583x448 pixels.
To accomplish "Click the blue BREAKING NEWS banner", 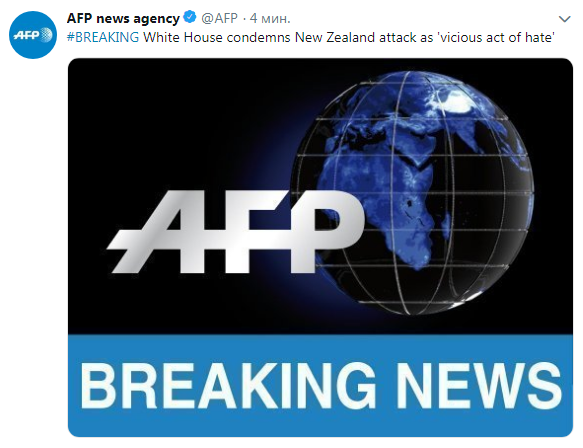I will pos(320,386).
